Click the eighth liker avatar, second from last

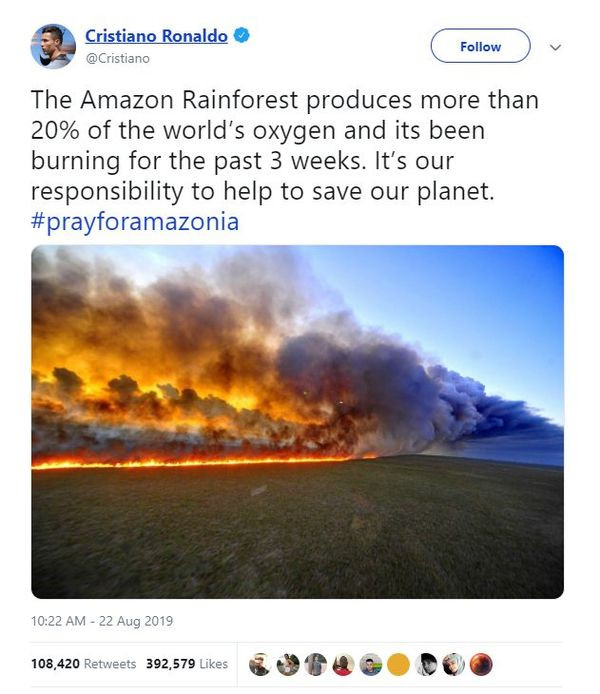pyautogui.click(x=455, y=664)
